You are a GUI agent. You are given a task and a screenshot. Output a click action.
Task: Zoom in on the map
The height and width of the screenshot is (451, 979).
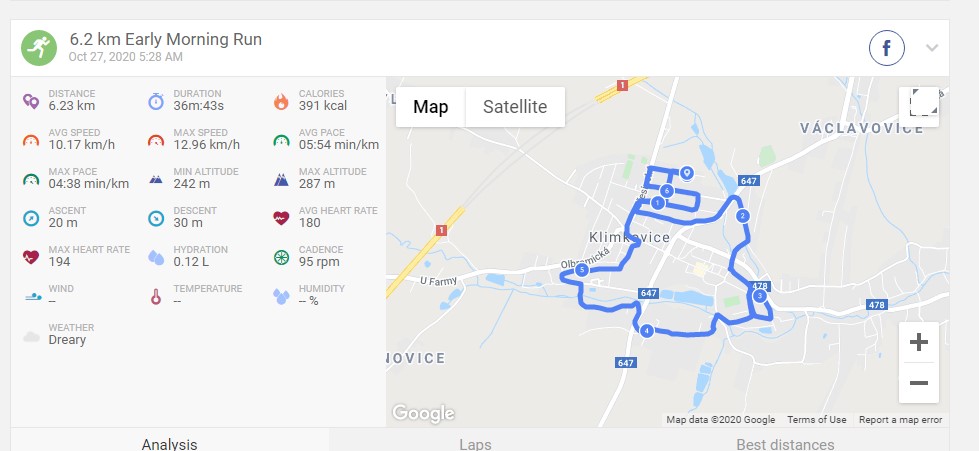(x=918, y=342)
